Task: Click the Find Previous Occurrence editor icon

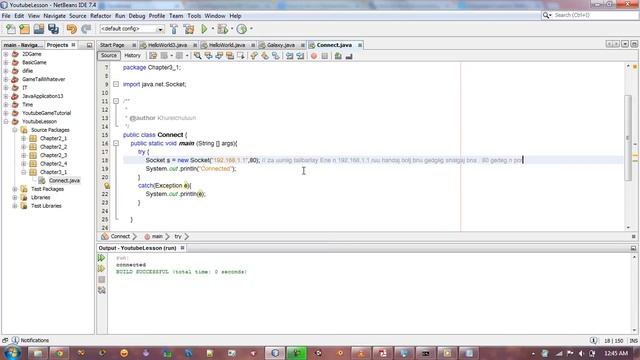Action: pyautogui.click(x=209, y=56)
